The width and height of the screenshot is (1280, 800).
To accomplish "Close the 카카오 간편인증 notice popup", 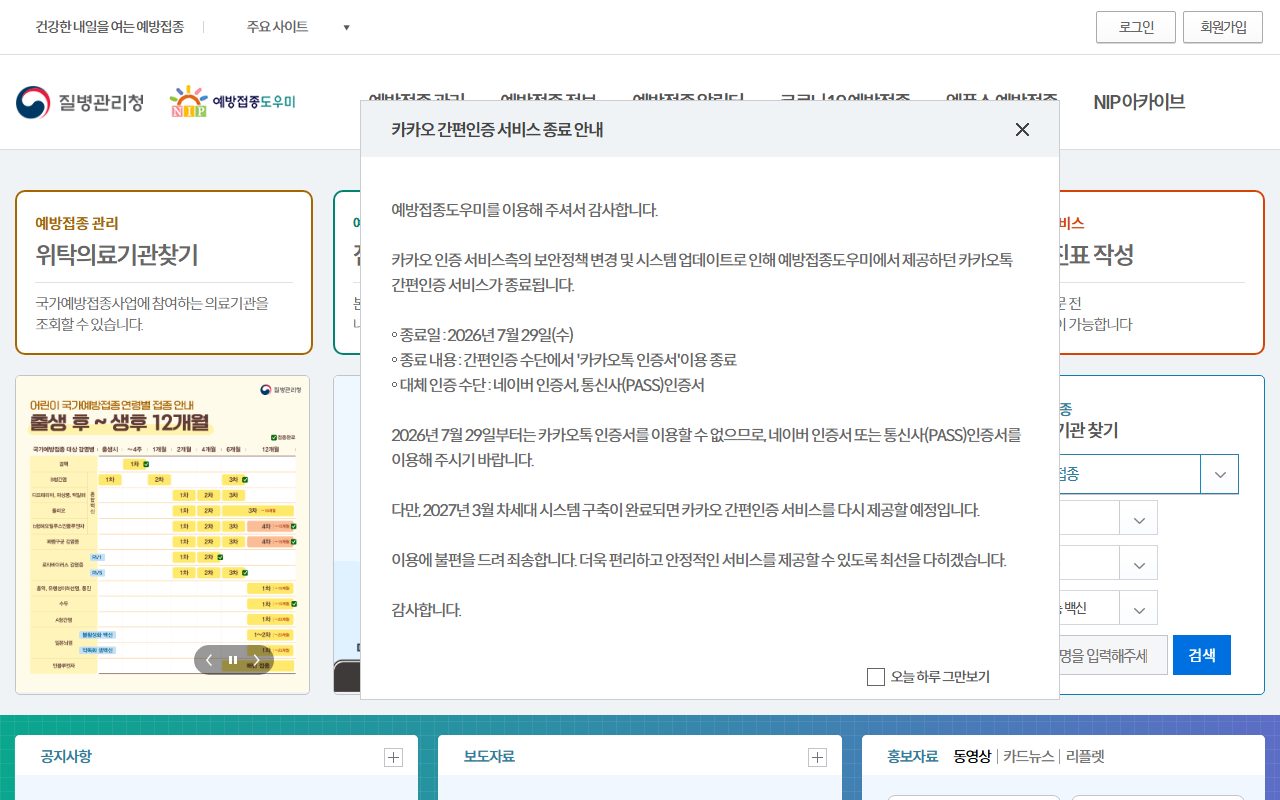I will click(1022, 129).
